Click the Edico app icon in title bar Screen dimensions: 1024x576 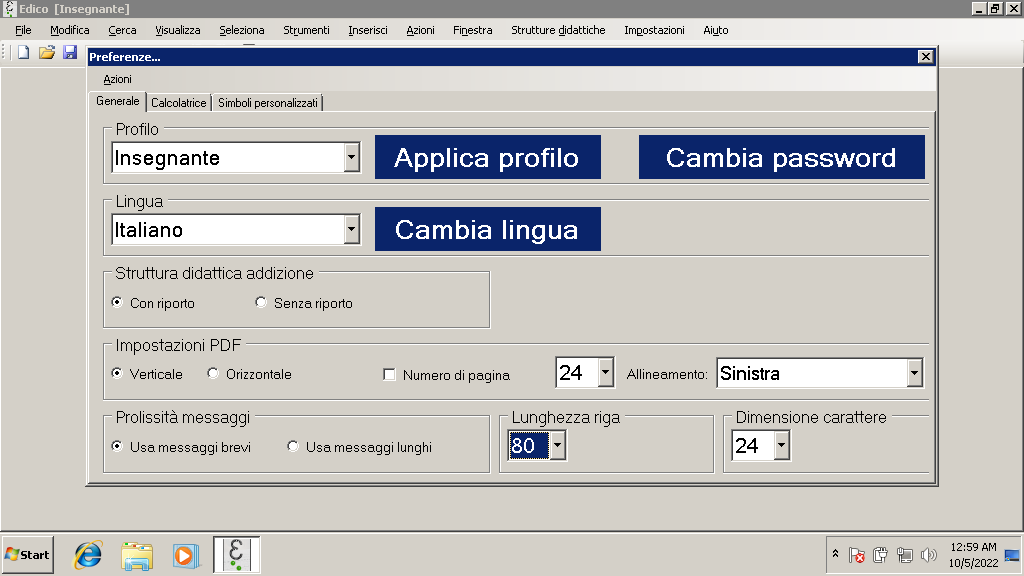point(9,8)
